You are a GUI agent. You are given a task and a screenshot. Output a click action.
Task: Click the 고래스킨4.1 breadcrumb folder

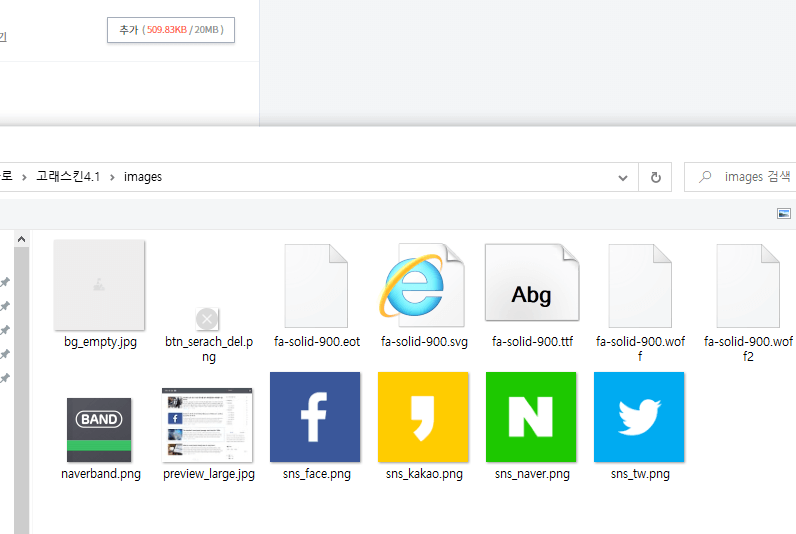pyautogui.click(x=68, y=177)
